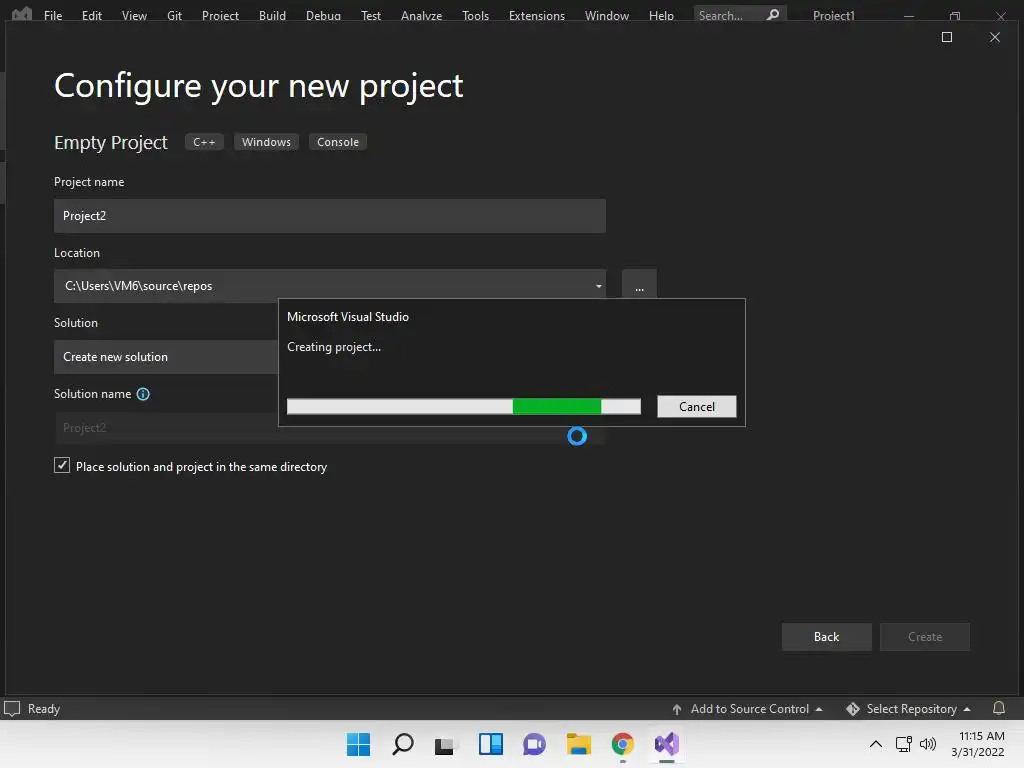Browse for location with ellipsis button
This screenshot has height=768, width=1024.
(x=639, y=286)
